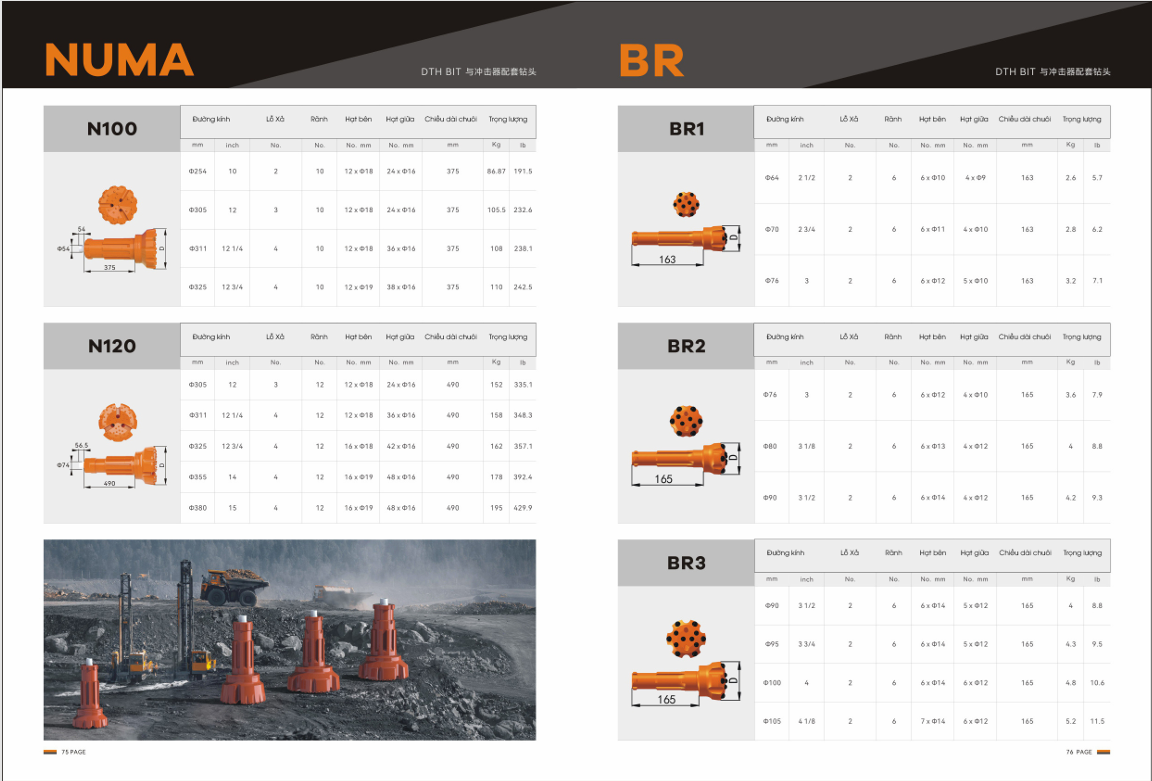The height and width of the screenshot is (781, 1152).
Task: Select the '335.1' lb cell in N120
Action: point(523,384)
